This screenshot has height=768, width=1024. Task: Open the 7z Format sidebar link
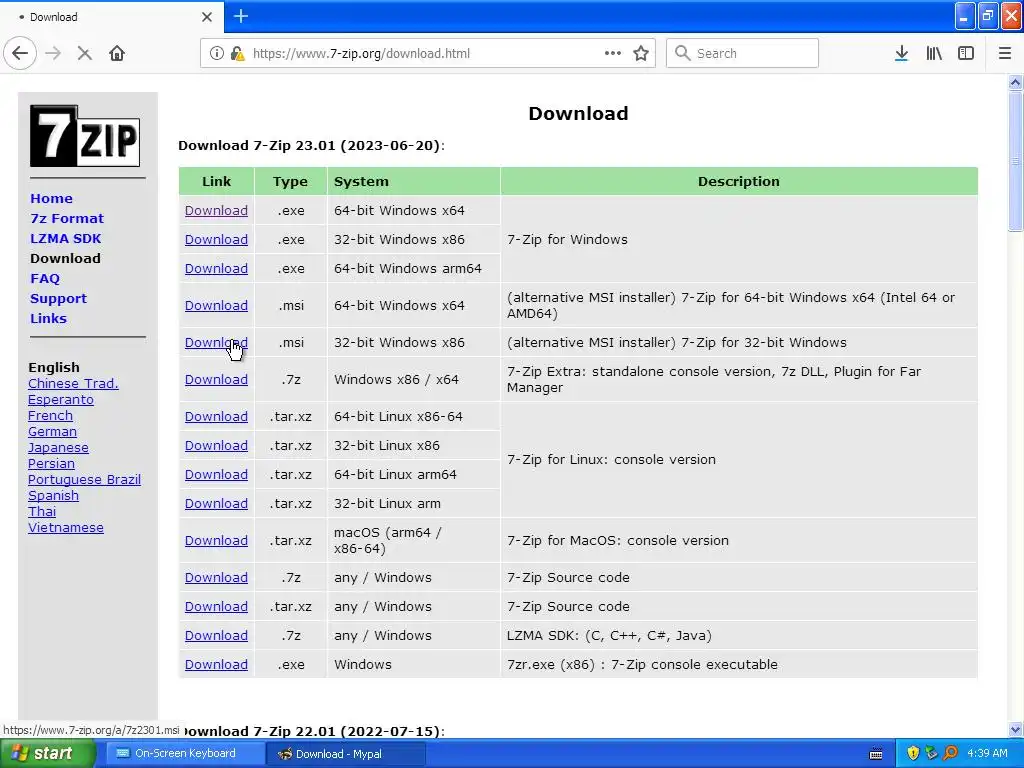click(x=67, y=219)
